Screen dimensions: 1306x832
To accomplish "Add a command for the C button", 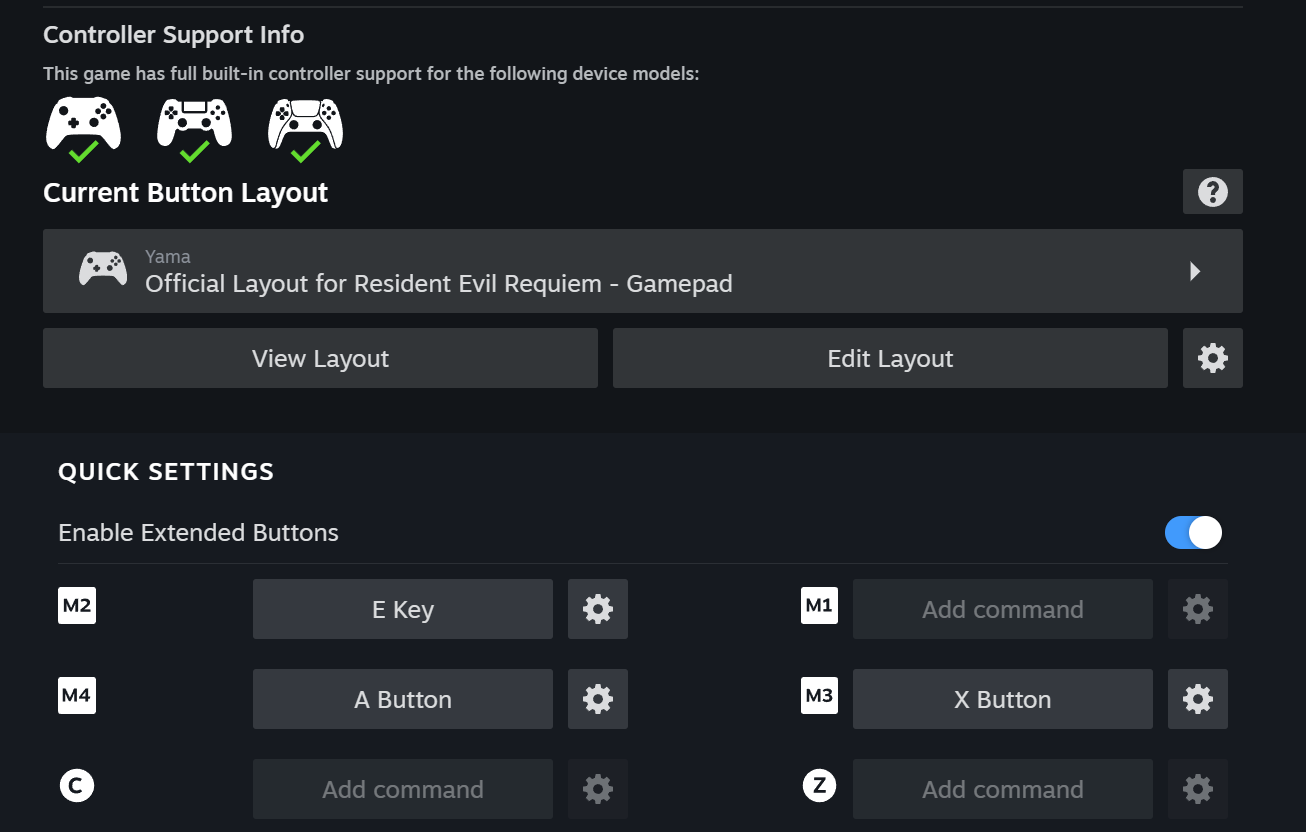I will click(x=402, y=789).
